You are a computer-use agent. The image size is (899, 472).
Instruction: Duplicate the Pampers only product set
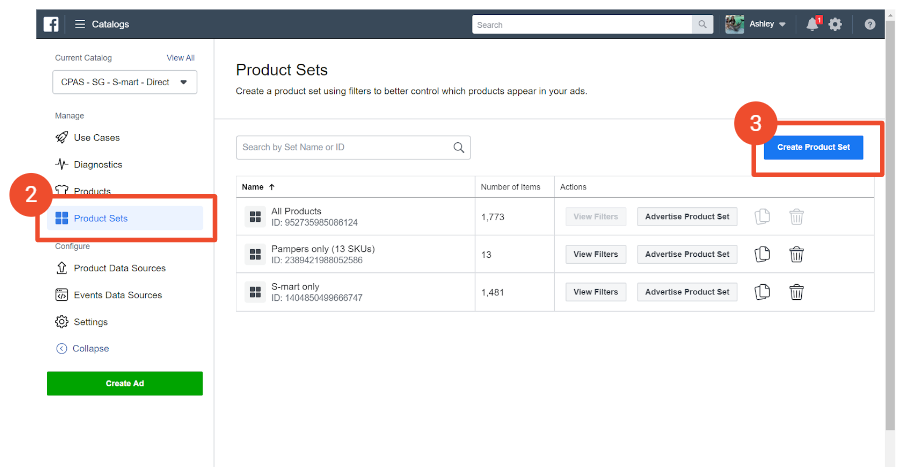[x=763, y=254]
